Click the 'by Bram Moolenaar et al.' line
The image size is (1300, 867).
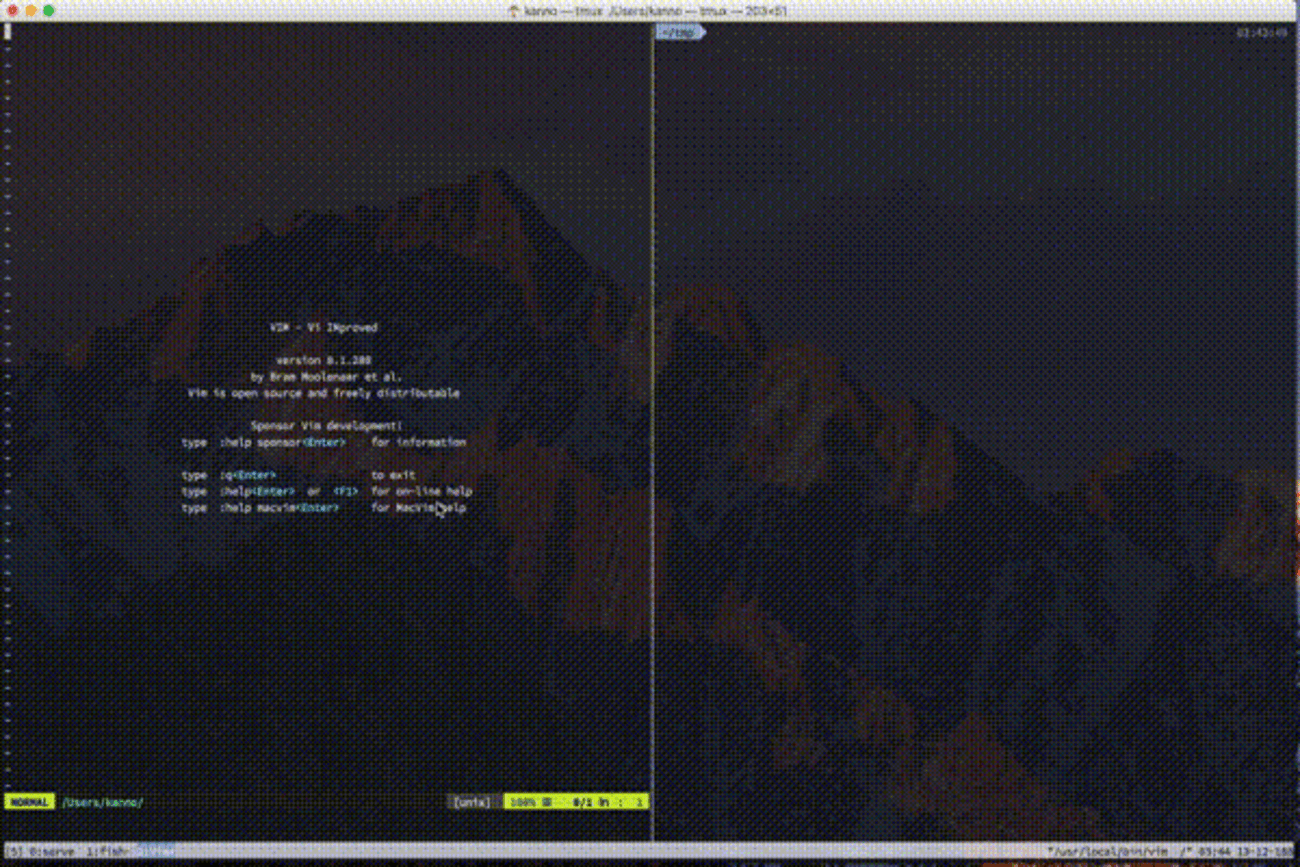coord(326,377)
